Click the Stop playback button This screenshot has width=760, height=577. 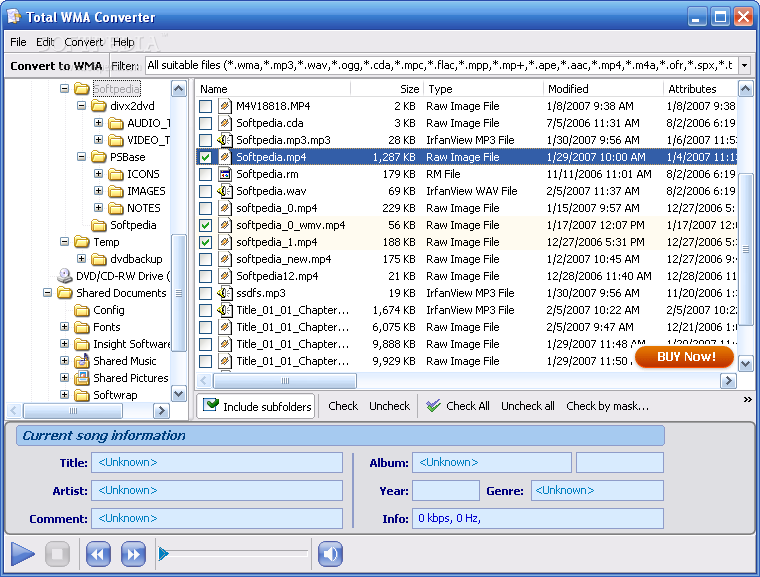point(57,554)
